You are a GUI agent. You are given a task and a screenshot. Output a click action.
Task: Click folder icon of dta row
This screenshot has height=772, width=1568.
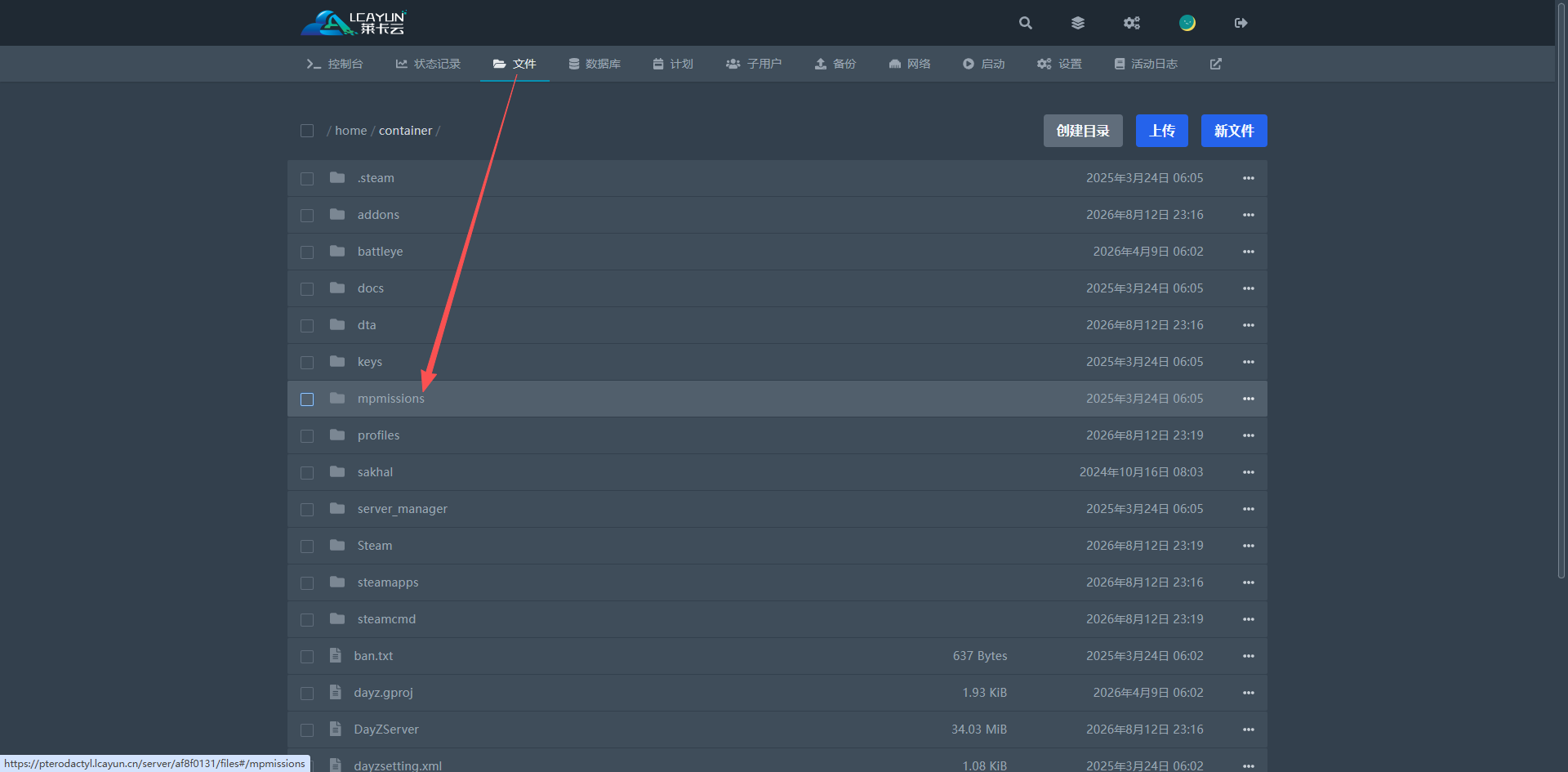pyautogui.click(x=337, y=324)
